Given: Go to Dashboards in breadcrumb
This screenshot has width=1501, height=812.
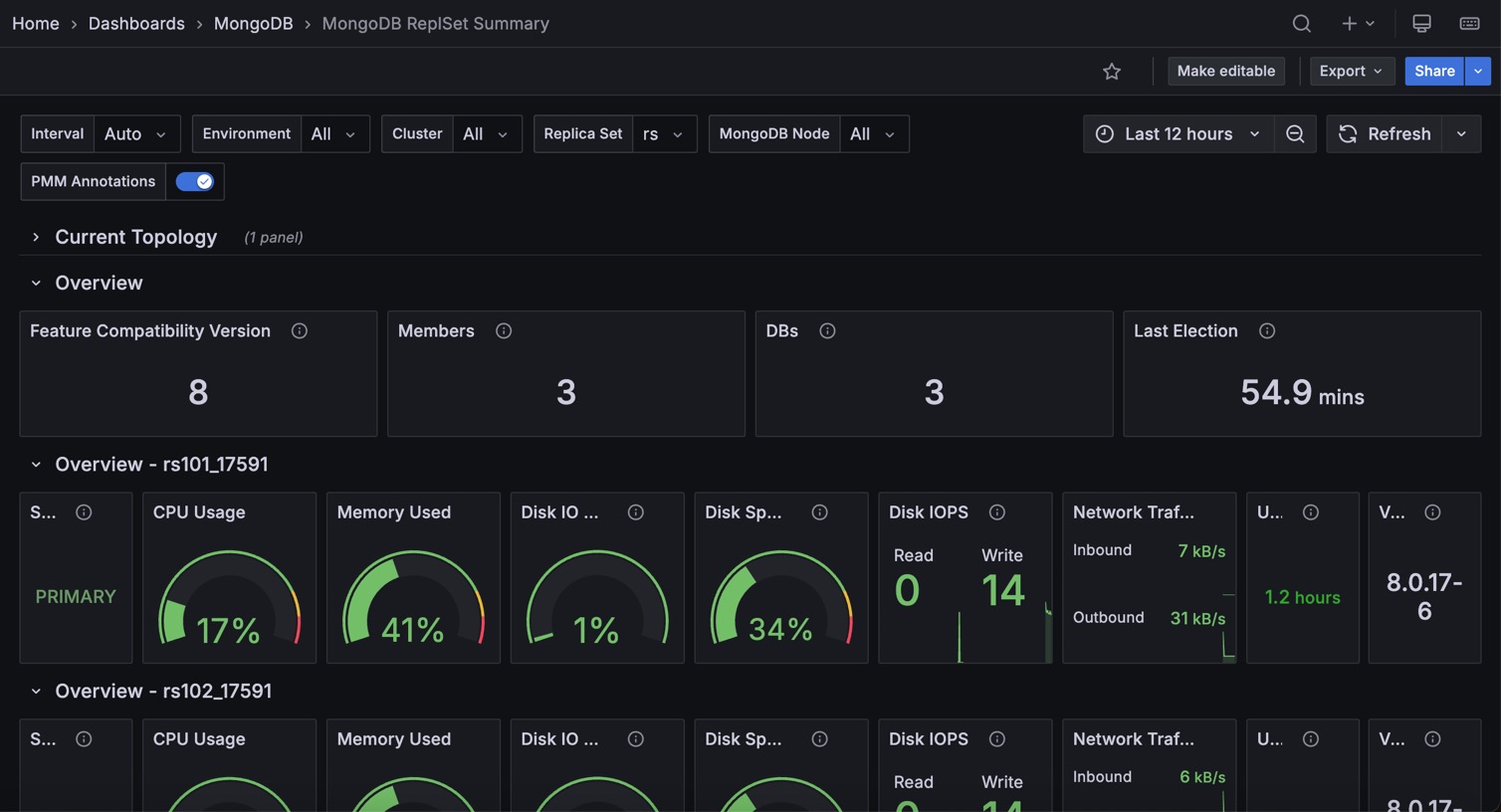Looking at the screenshot, I should (136, 23).
